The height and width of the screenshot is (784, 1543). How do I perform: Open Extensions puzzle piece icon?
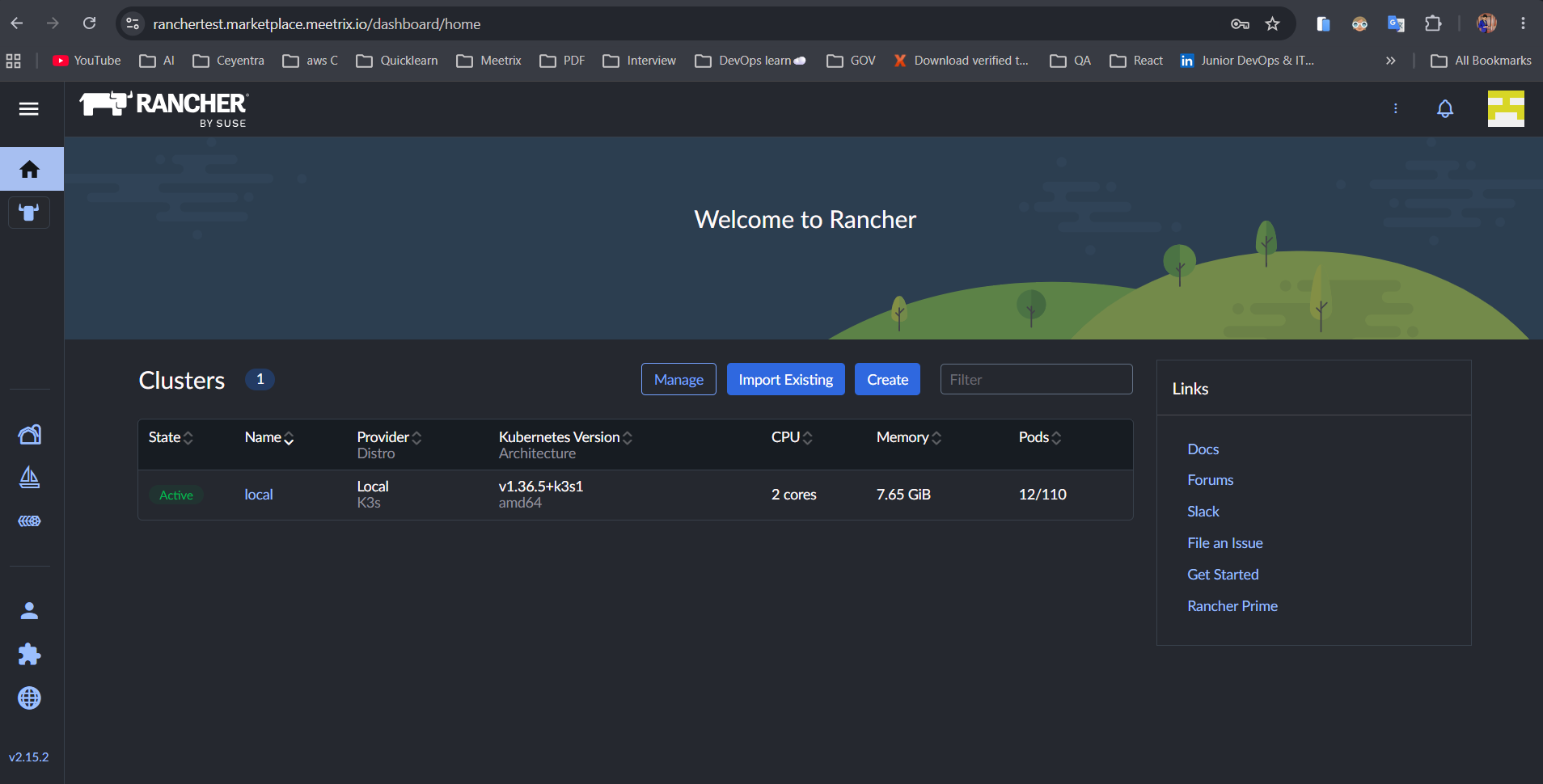point(30,654)
